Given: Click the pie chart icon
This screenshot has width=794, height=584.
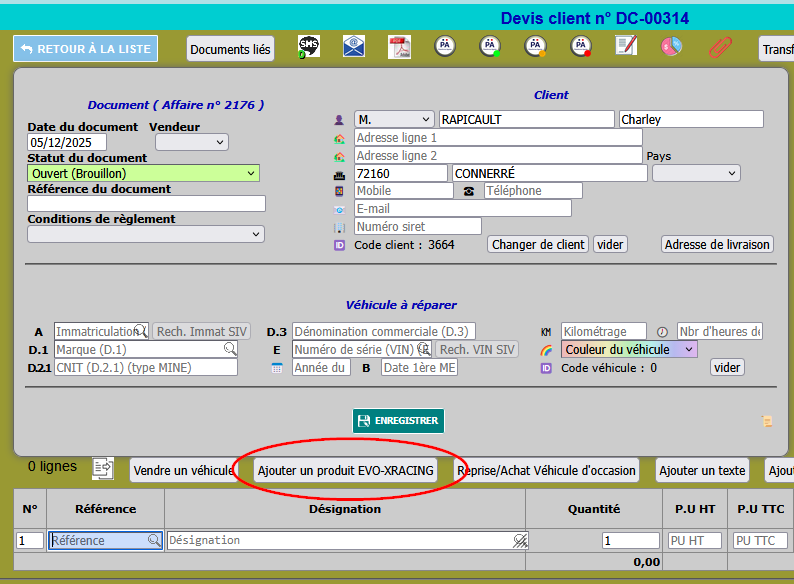Looking at the screenshot, I should [x=671, y=47].
